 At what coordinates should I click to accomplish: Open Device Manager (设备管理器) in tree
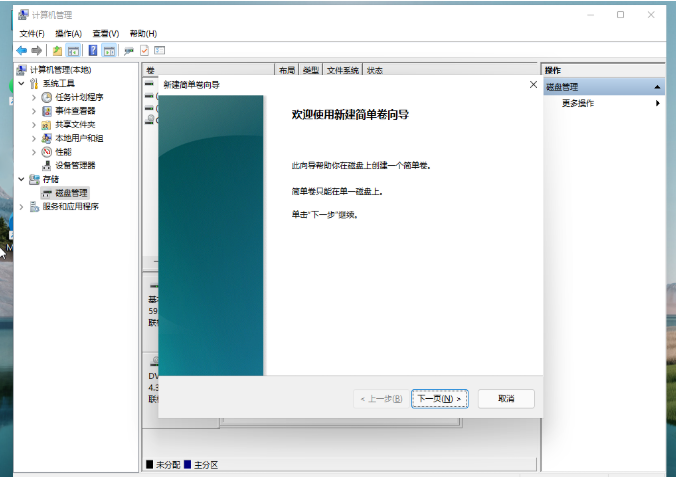click(x=75, y=165)
